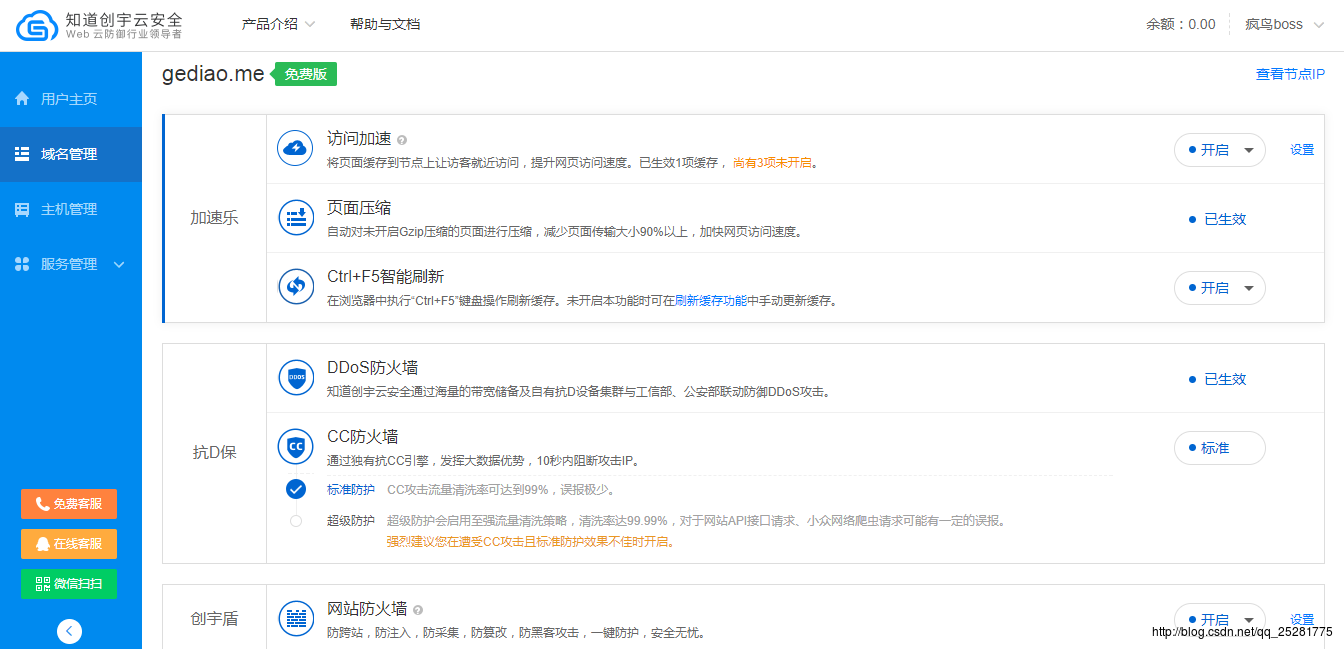Open the 访问加速 开启 dropdown
1344x649 pixels.
click(x=1219, y=150)
